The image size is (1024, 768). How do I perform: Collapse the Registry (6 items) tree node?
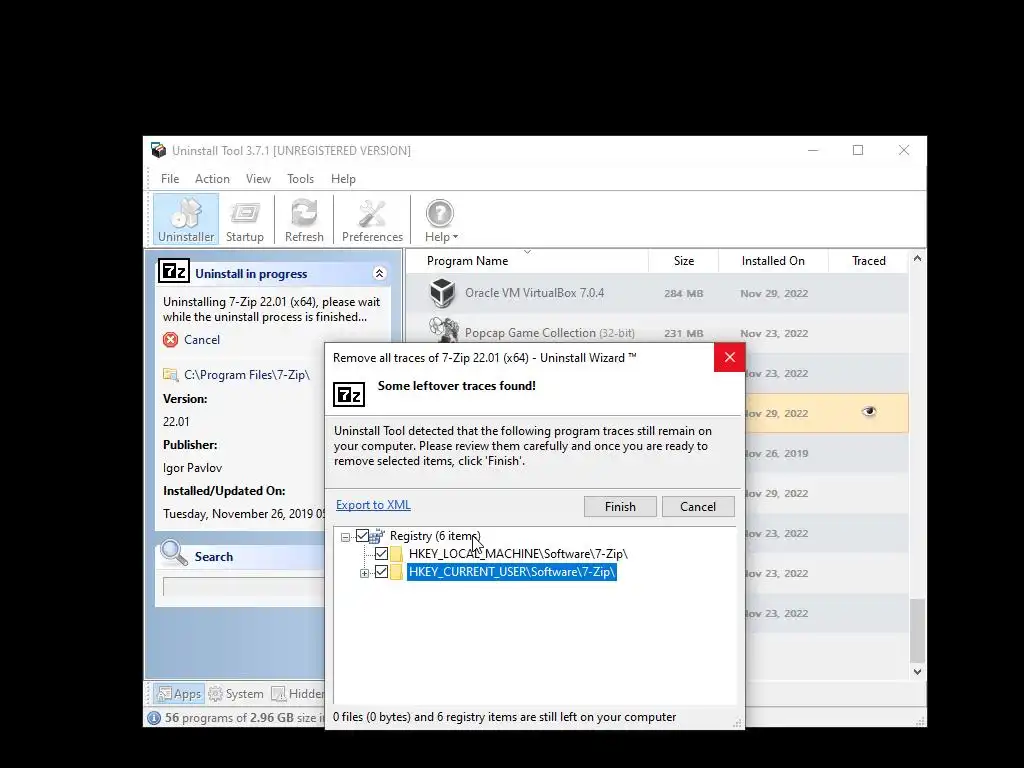tap(345, 537)
